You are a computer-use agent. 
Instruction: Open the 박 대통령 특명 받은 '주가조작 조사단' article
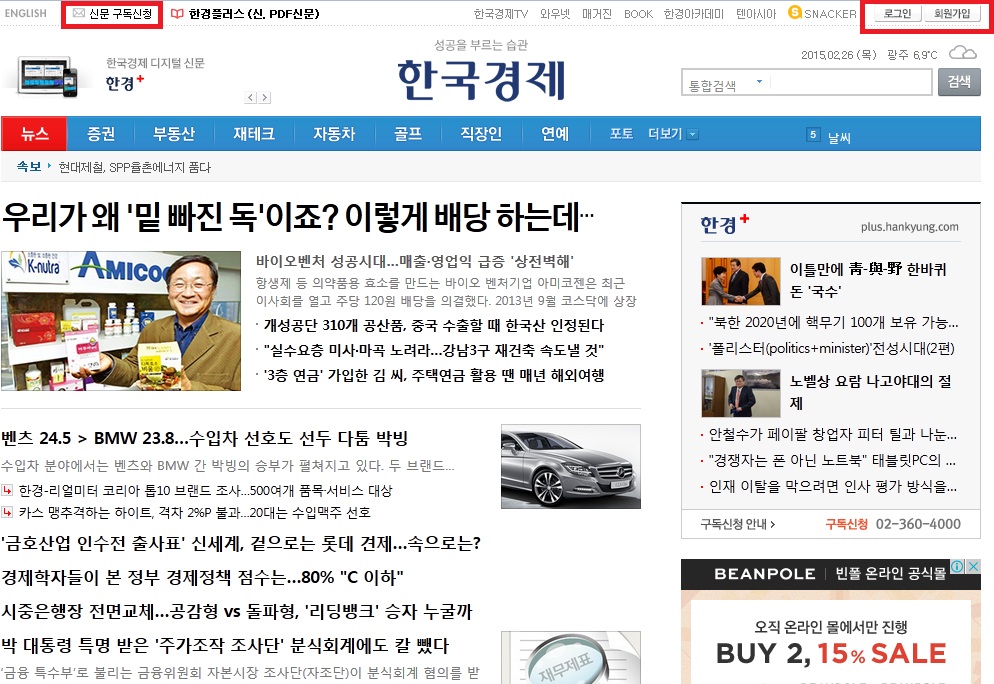[225, 646]
